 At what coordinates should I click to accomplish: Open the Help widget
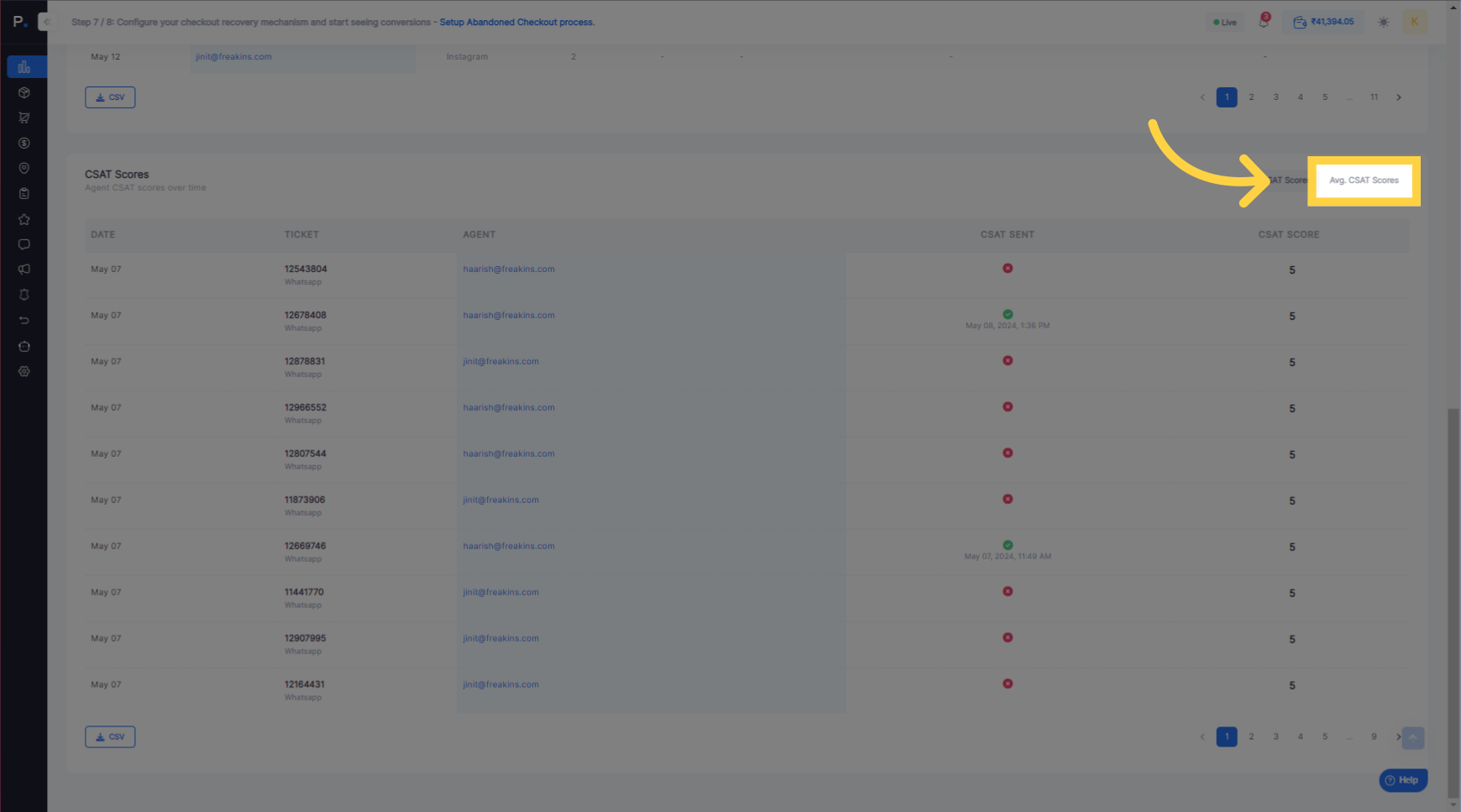tap(1403, 780)
